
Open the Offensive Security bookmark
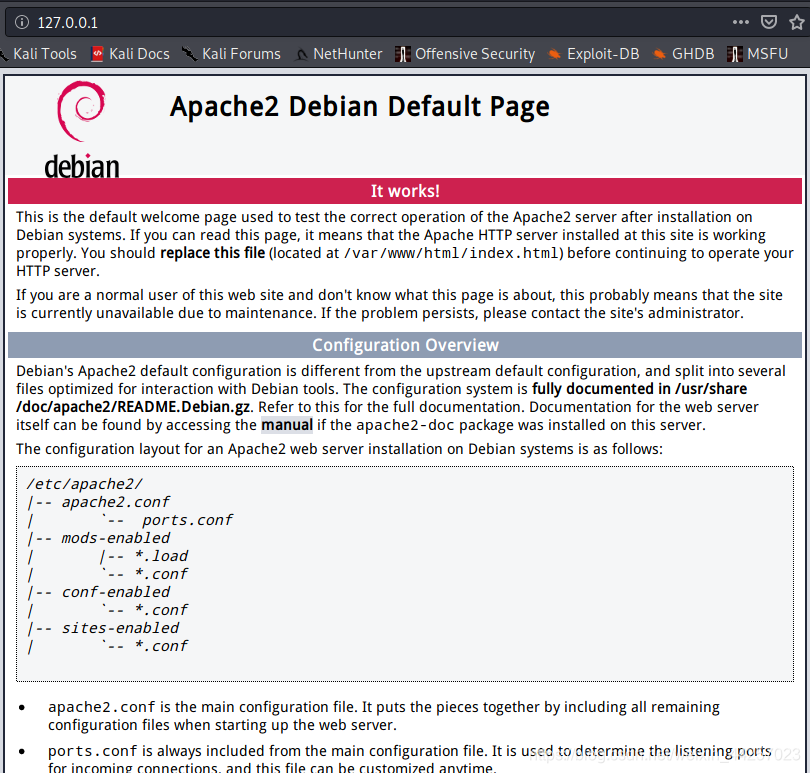[465, 54]
